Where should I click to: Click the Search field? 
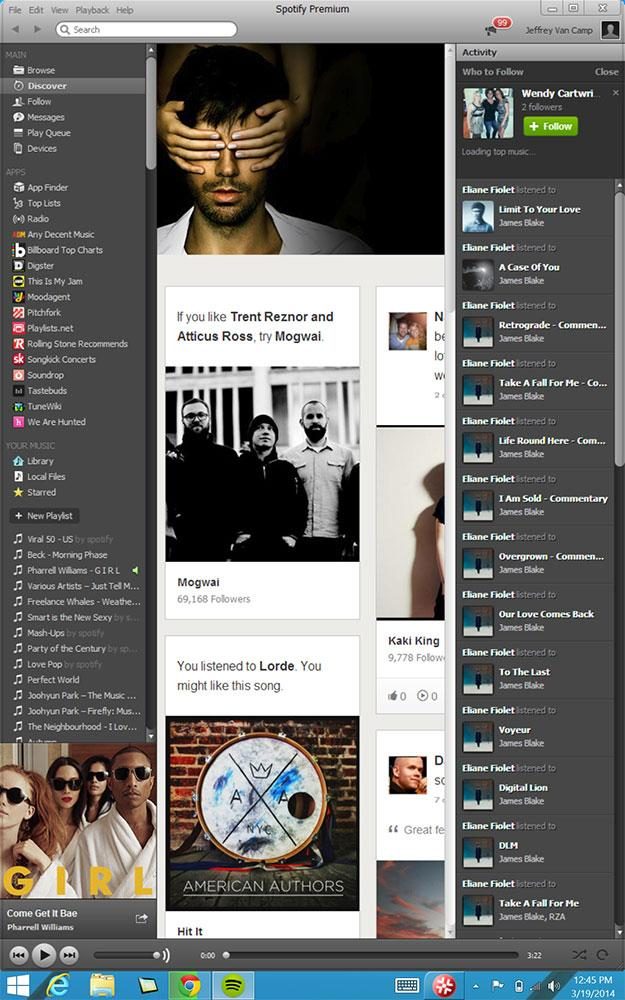click(x=147, y=29)
